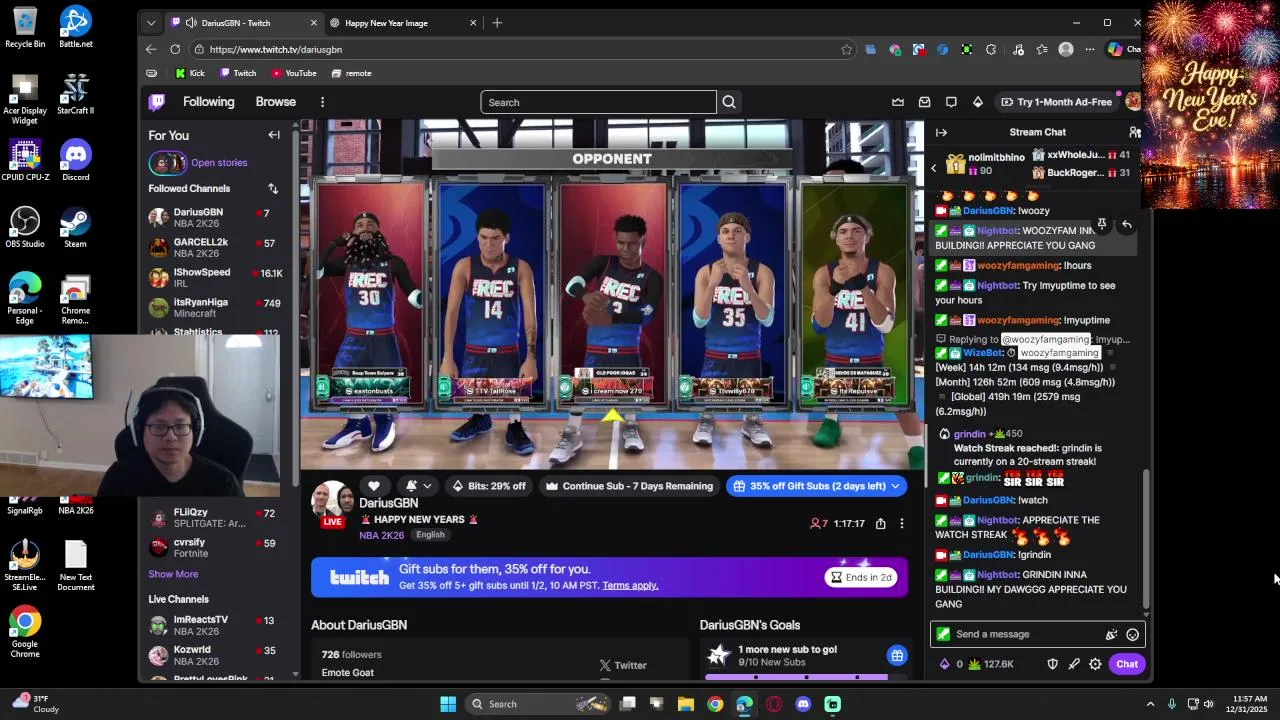Open Prime Loot crown icon
The image size is (1280, 720).
click(898, 102)
